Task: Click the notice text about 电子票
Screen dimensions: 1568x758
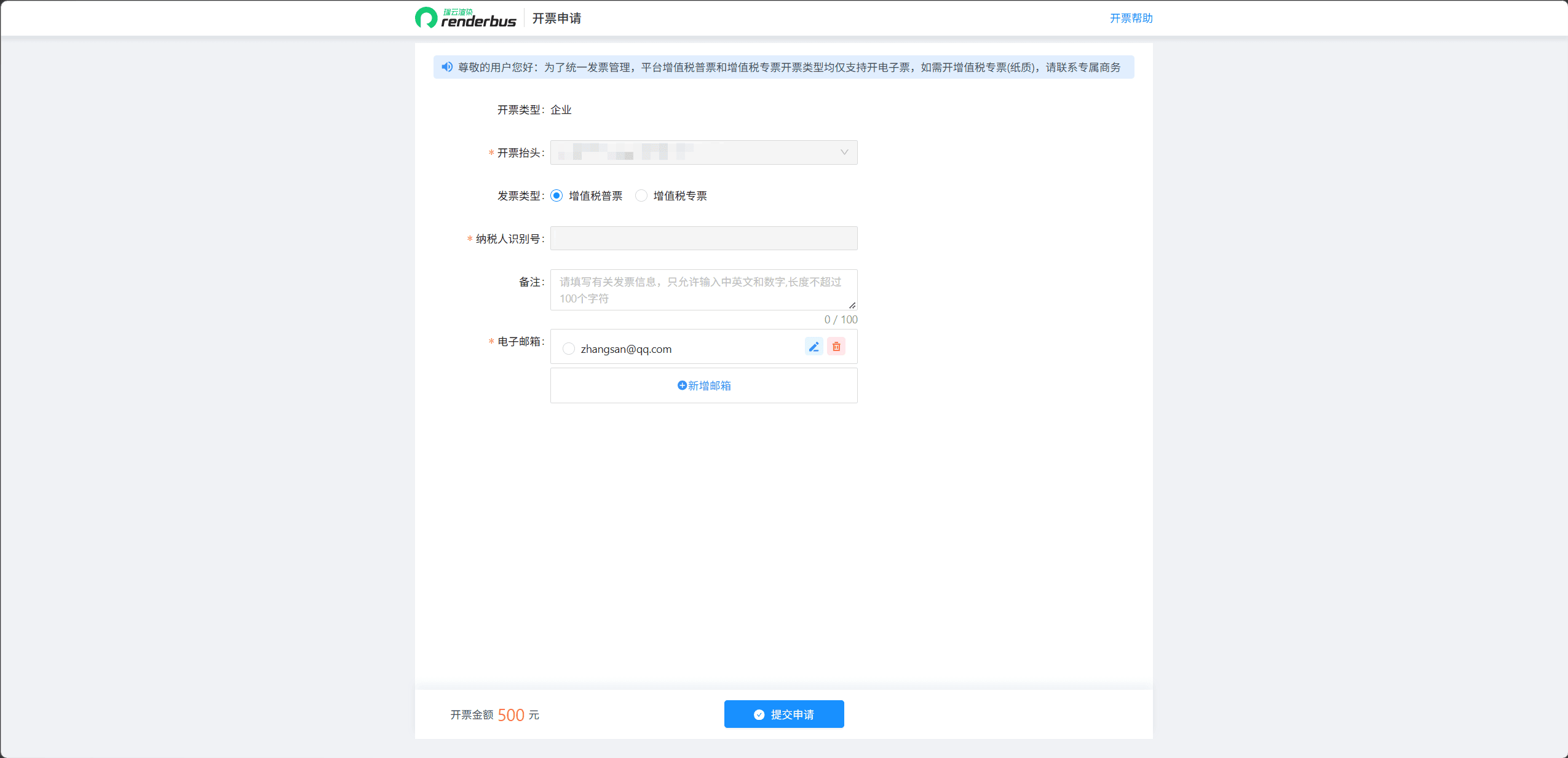Action: point(789,67)
